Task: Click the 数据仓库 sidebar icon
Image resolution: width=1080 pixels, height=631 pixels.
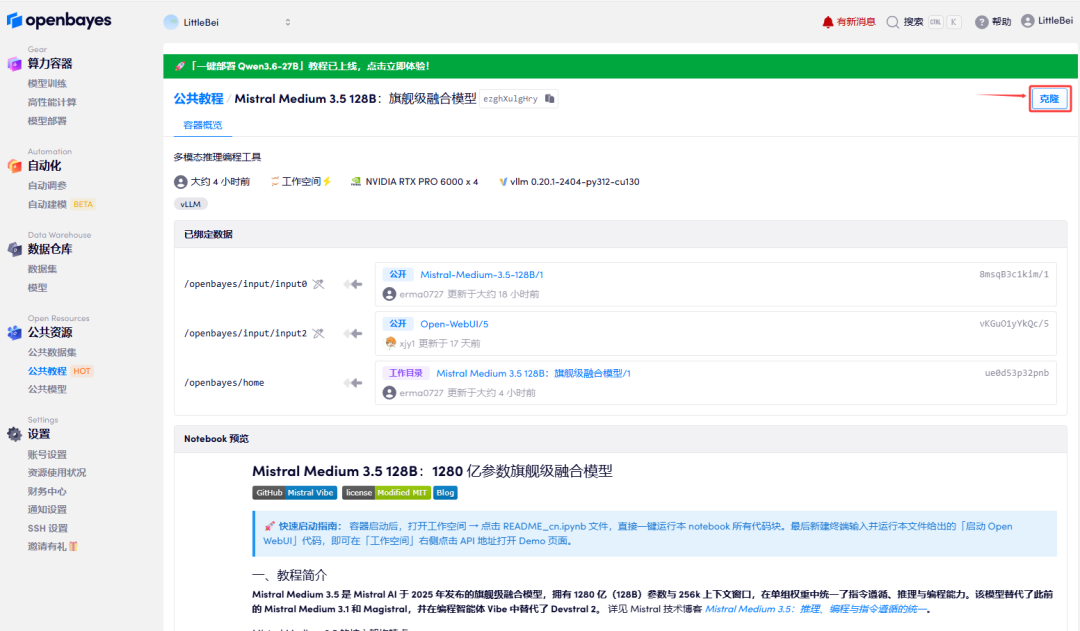Action: point(14,249)
